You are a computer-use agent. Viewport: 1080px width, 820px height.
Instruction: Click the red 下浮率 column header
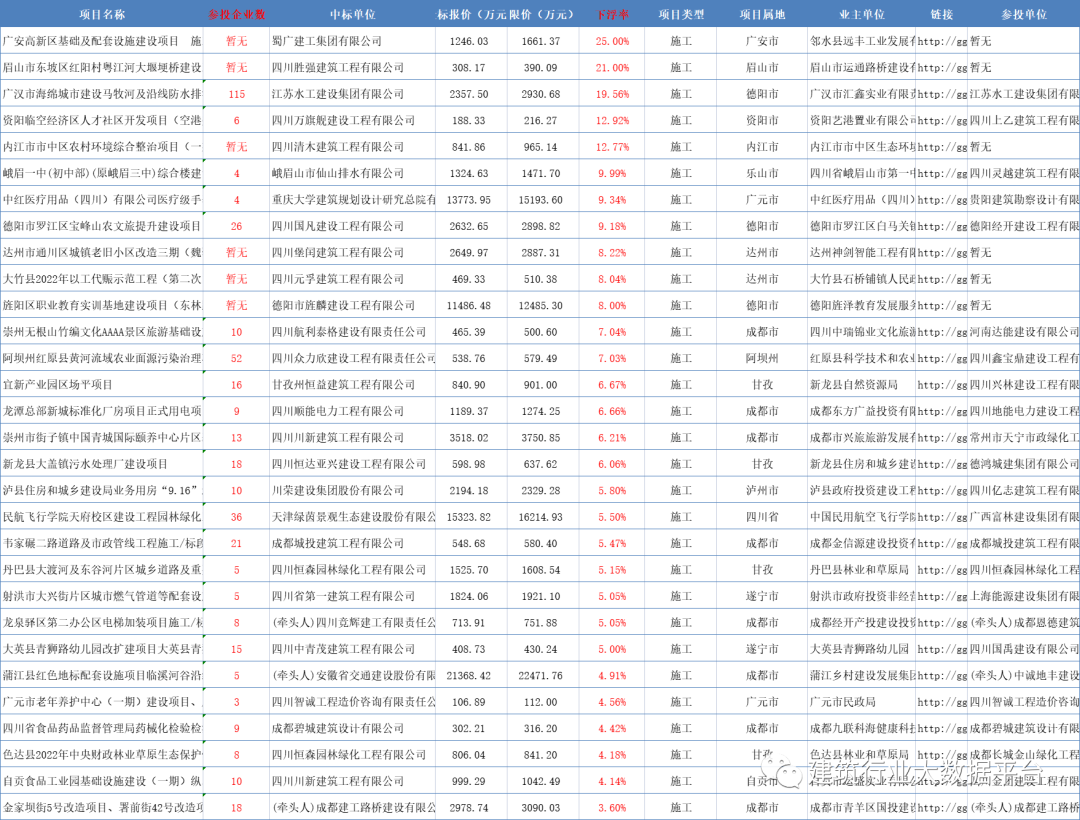pyautogui.click(x=612, y=14)
